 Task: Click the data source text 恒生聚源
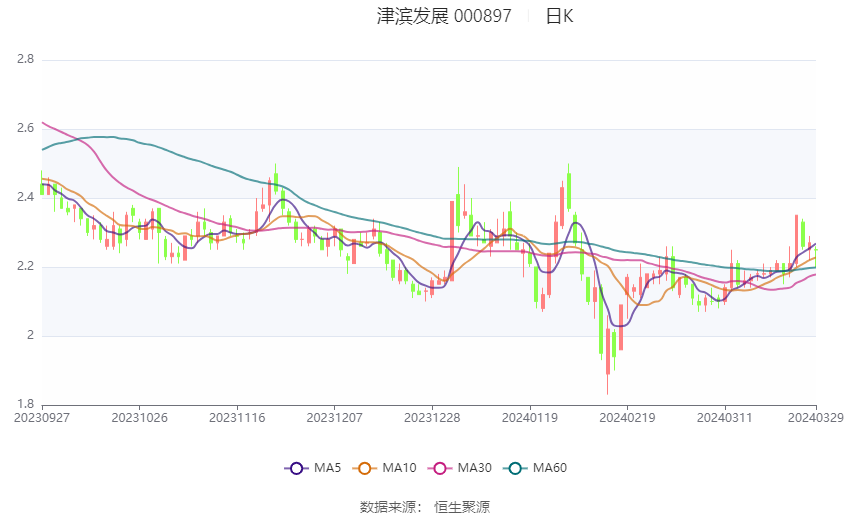[x=462, y=507]
